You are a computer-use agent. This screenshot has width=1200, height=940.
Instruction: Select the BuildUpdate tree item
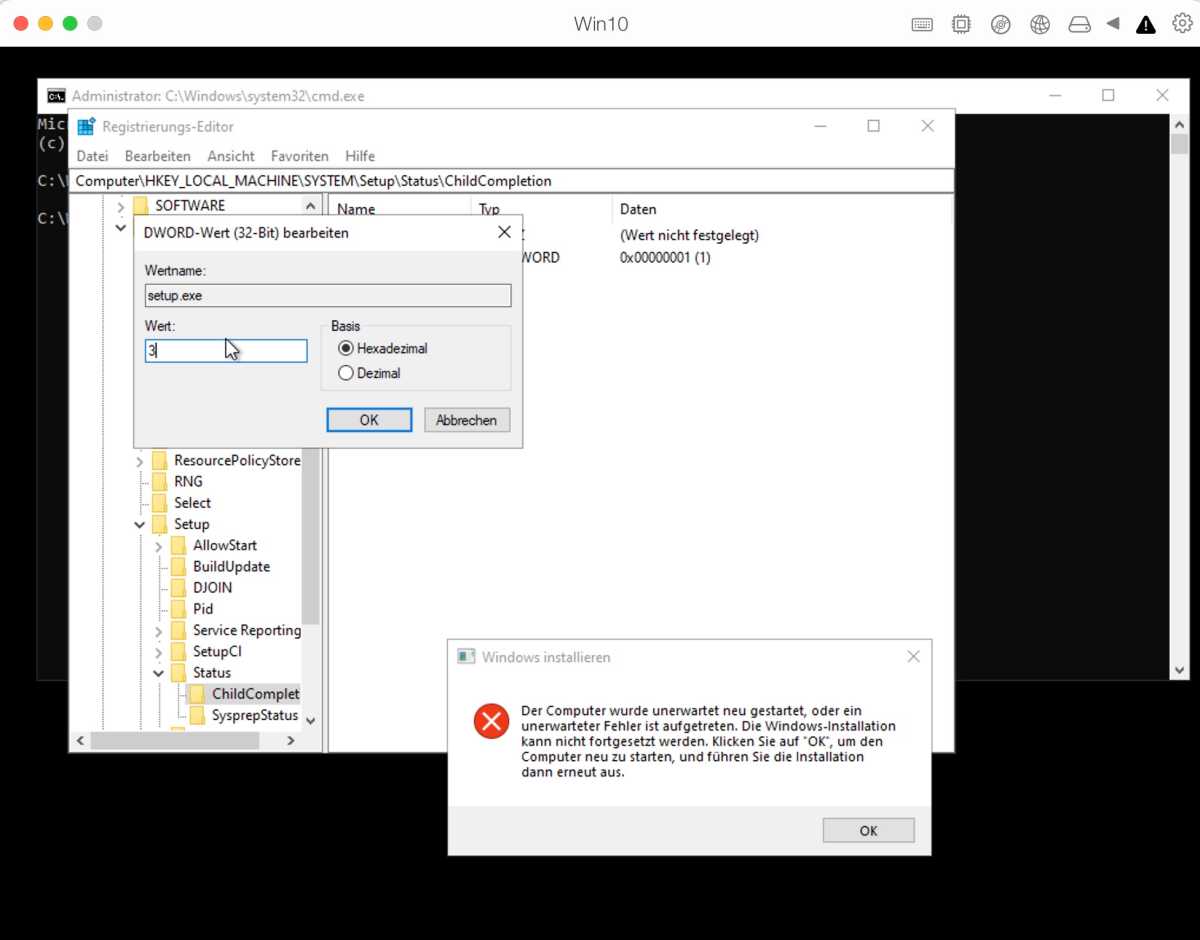(x=232, y=566)
